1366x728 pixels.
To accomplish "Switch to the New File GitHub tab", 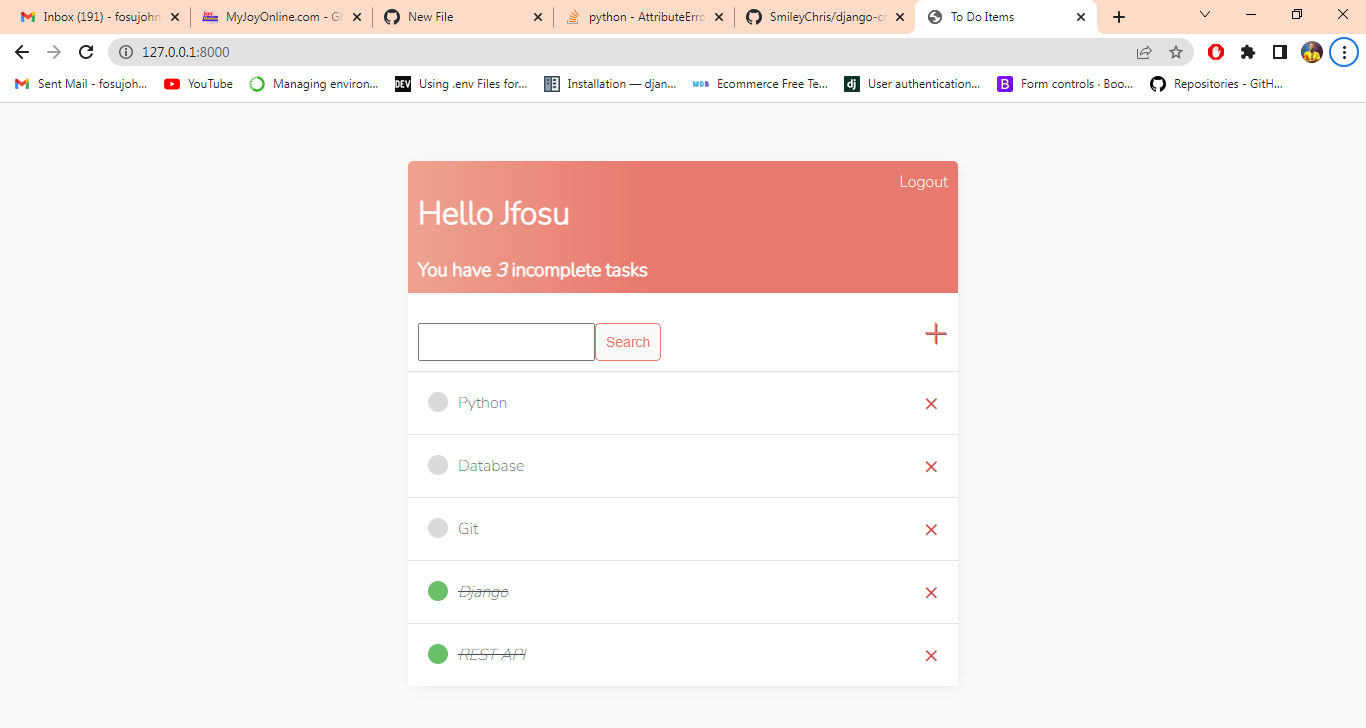I will click(463, 17).
